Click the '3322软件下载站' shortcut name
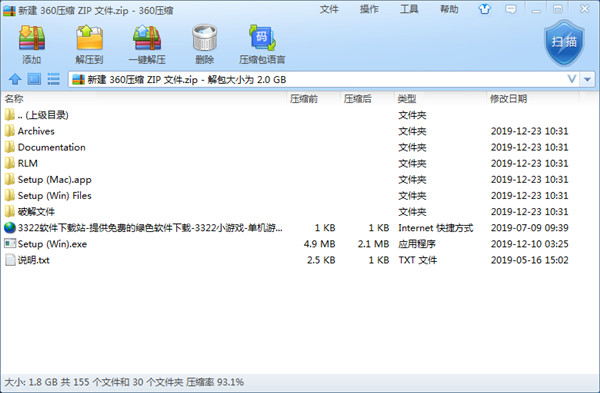 point(150,228)
